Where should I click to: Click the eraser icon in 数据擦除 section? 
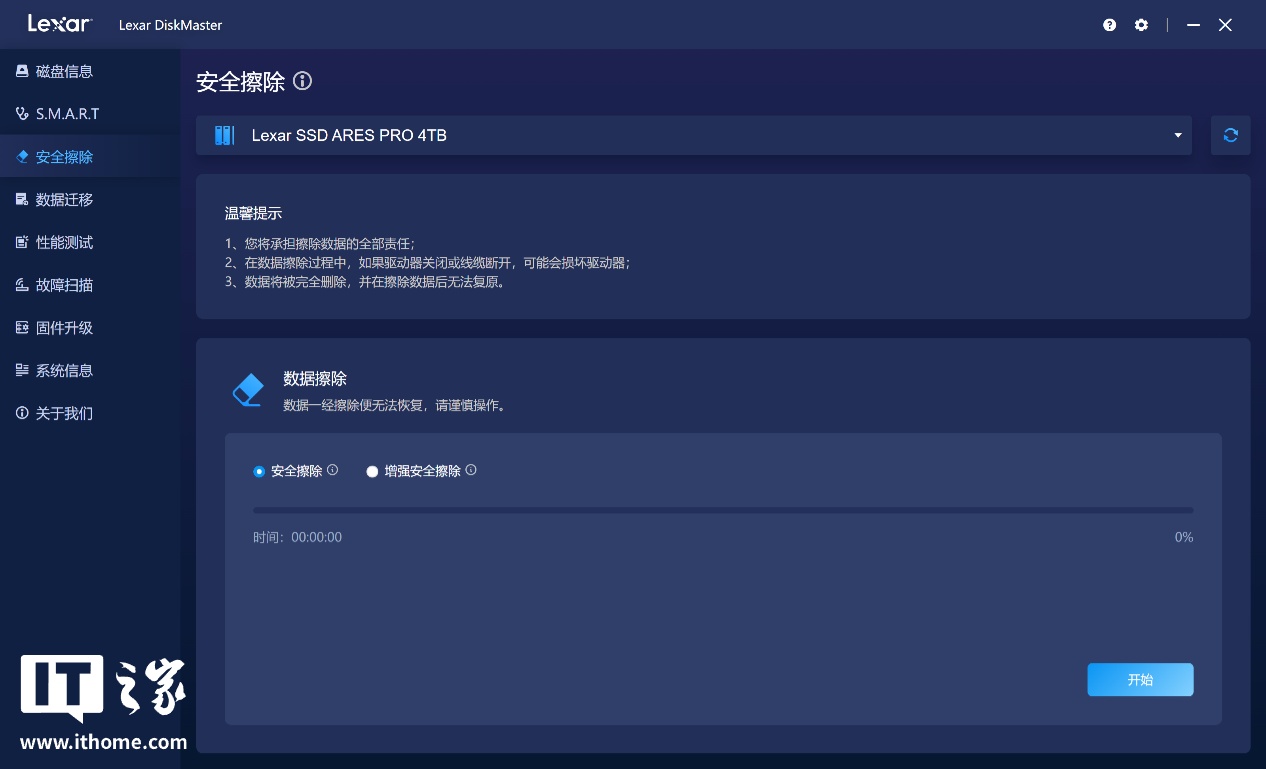[x=247, y=390]
